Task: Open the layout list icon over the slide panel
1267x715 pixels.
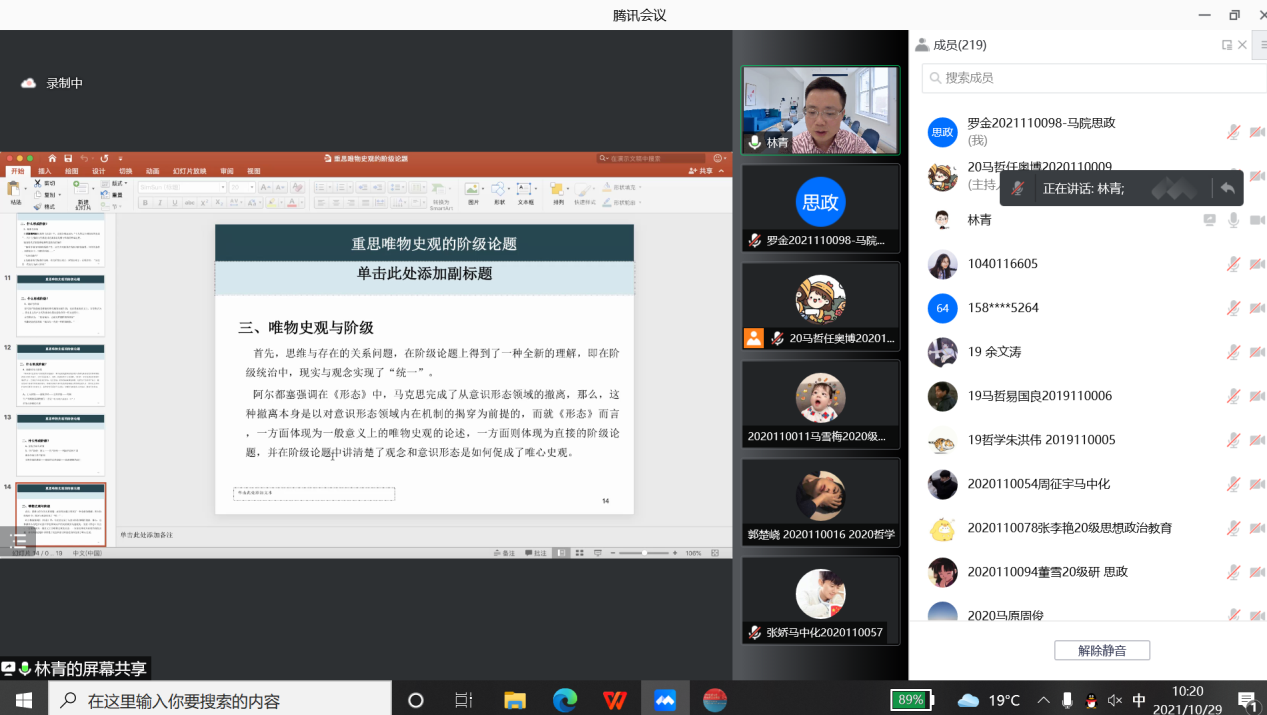Action: coord(18,540)
